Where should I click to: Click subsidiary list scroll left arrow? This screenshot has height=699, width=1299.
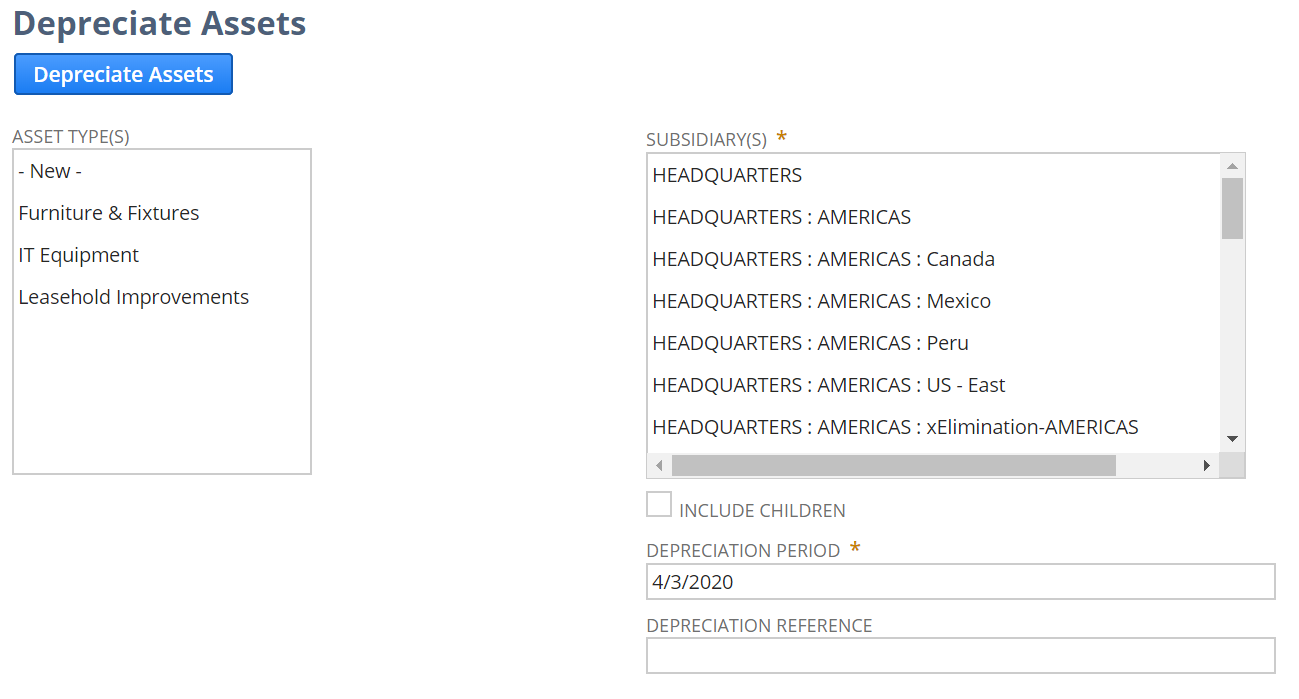[659, 465]
